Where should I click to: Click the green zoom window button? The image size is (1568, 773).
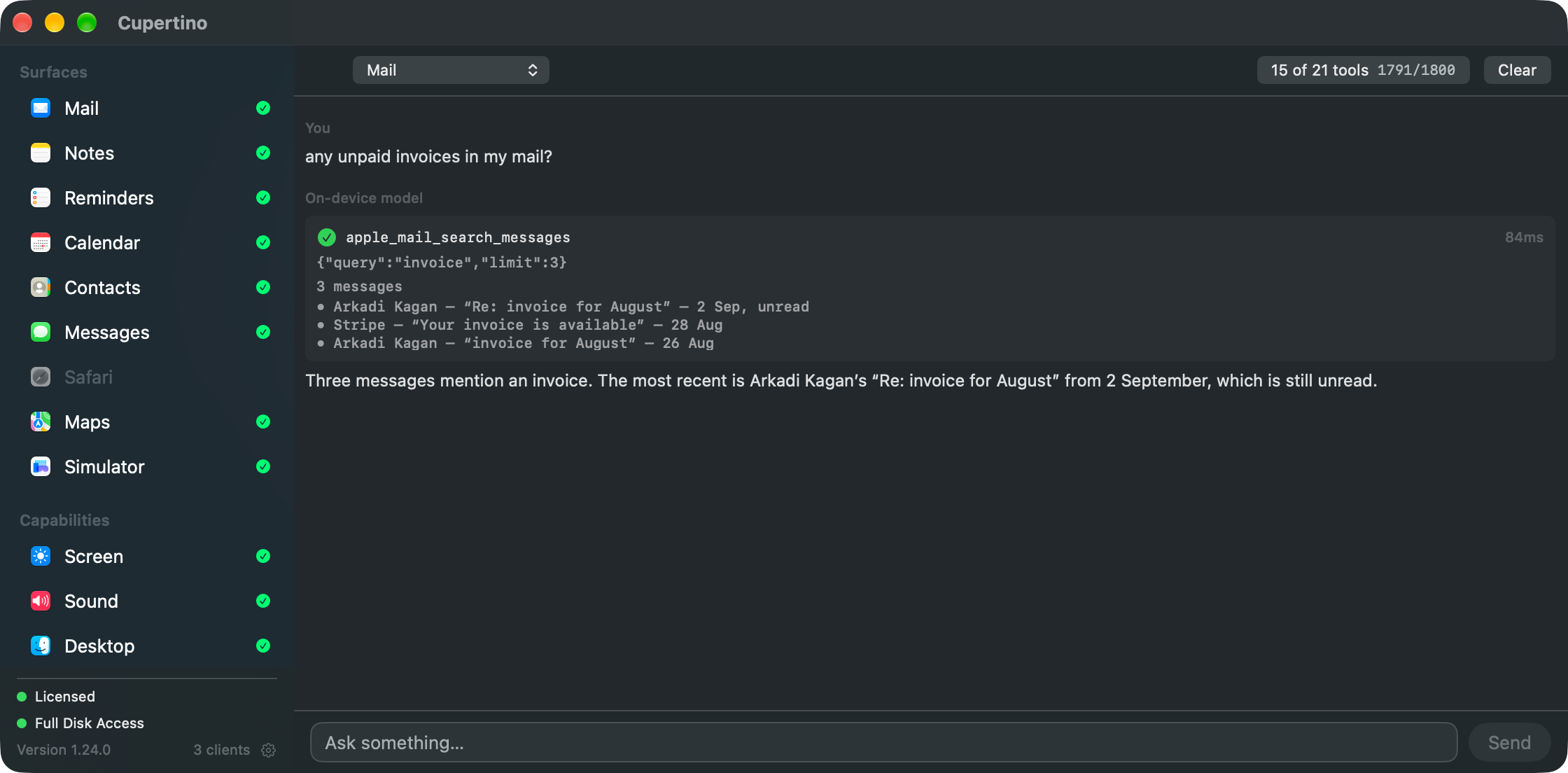pyautogui.click(x=87, y=22)
